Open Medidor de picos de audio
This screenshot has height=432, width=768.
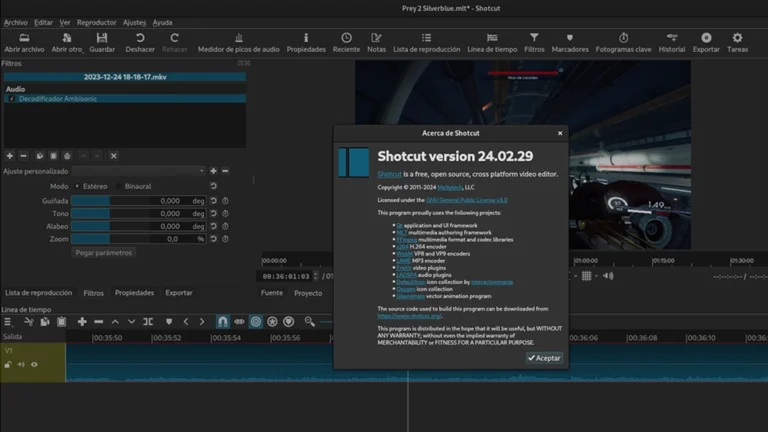click(x=238, y=43)
